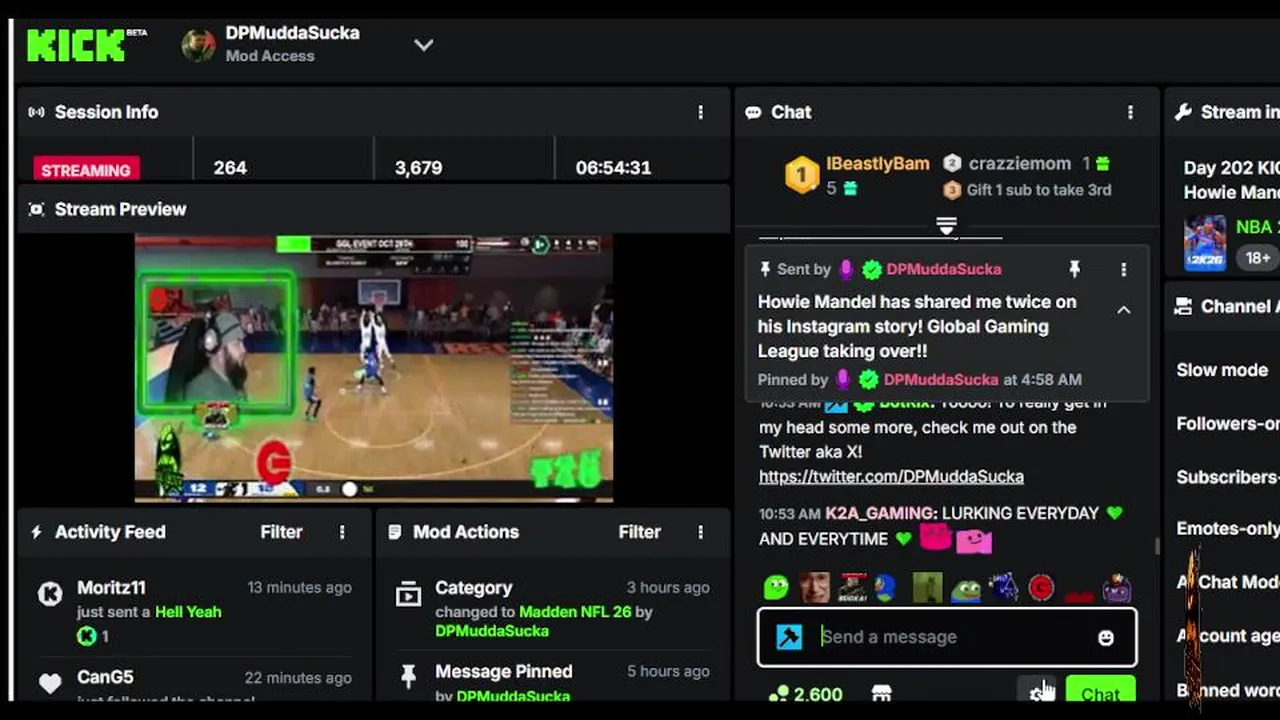The image size is (1280, 720).
Task: Open the Mod Actions options menu
Action: [x=700, y=532]
